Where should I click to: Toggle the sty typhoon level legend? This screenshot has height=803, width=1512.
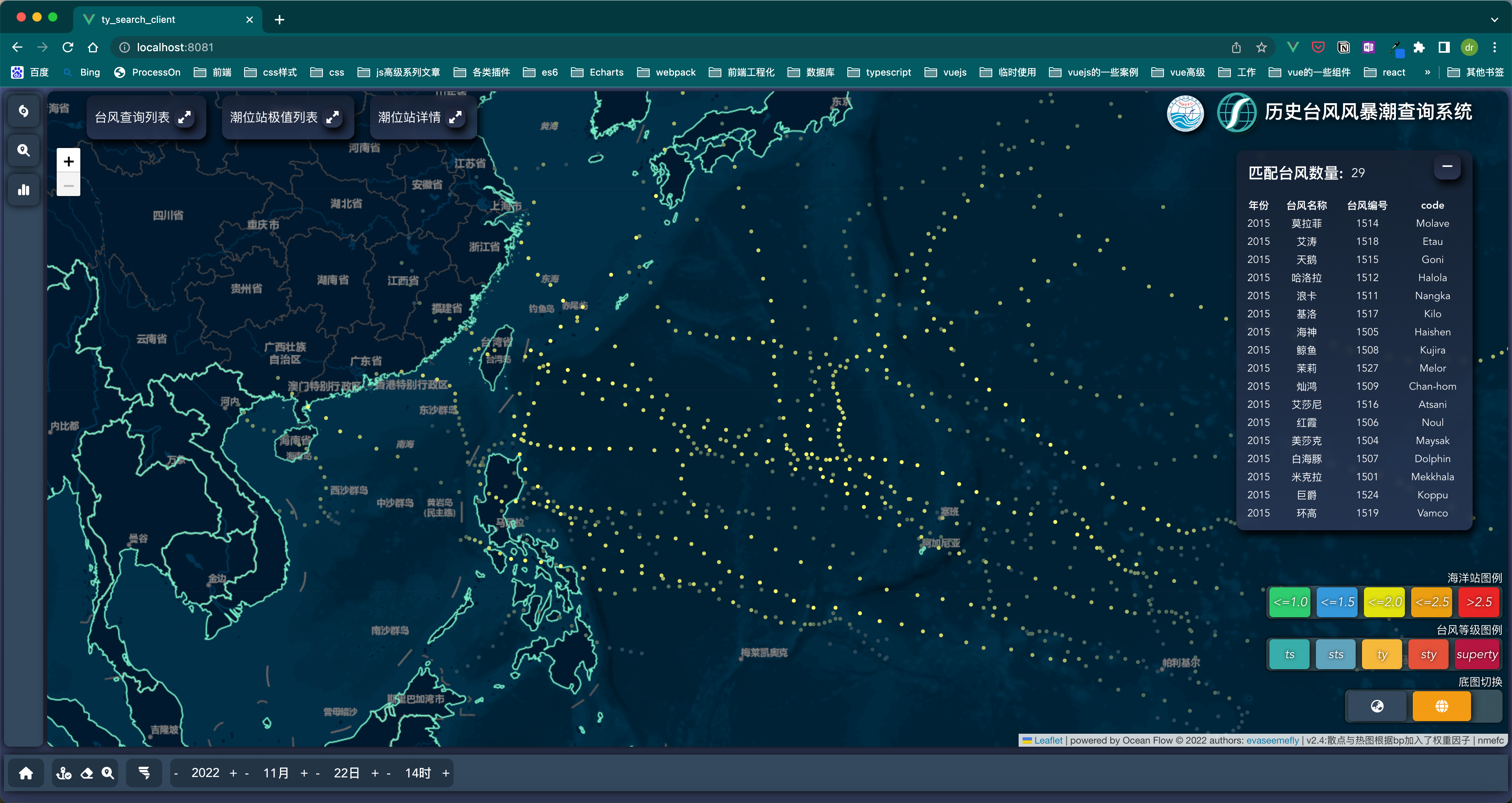(1428, 655)
